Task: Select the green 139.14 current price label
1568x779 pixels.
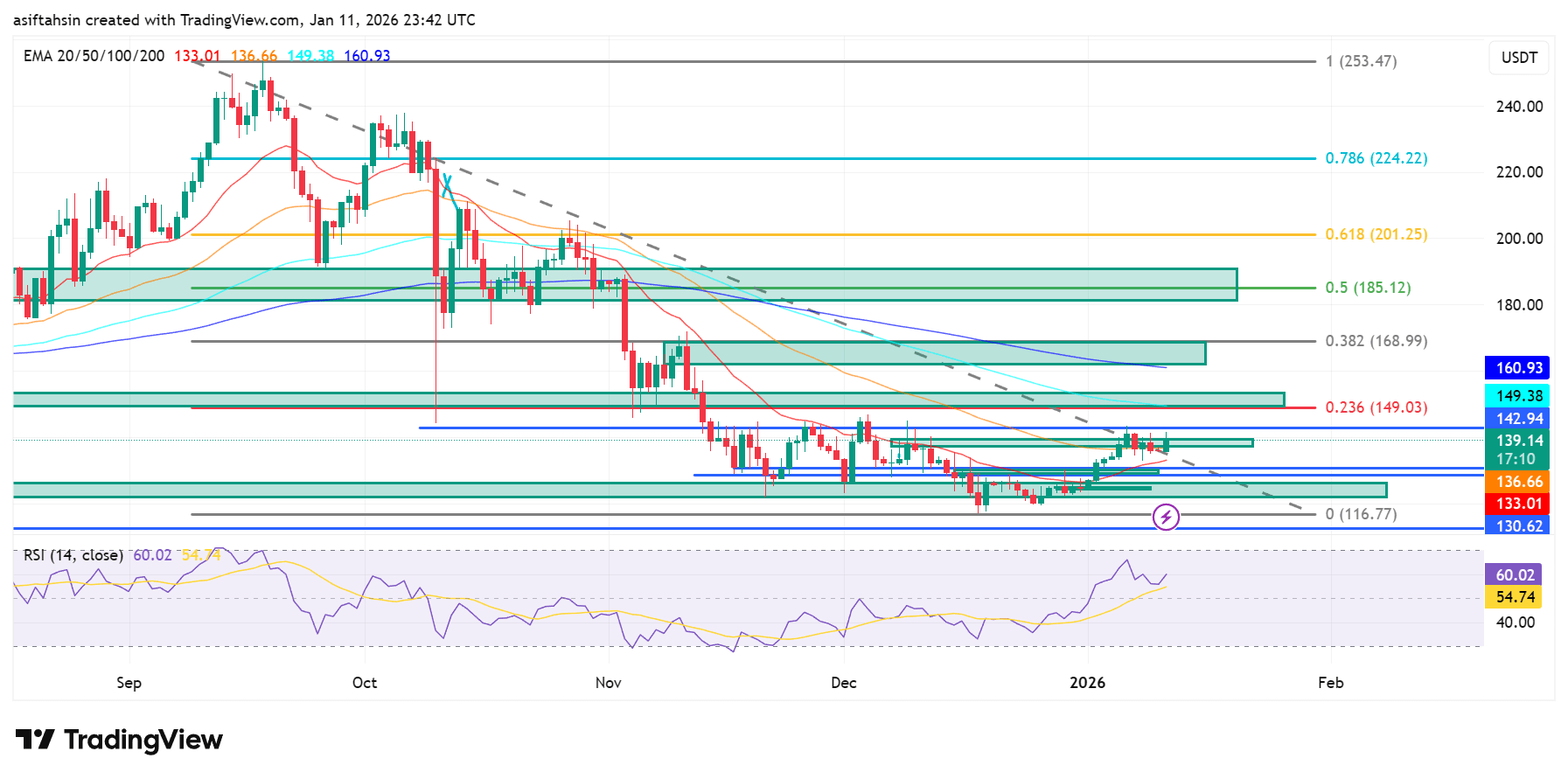Action: click(1519, 441)
